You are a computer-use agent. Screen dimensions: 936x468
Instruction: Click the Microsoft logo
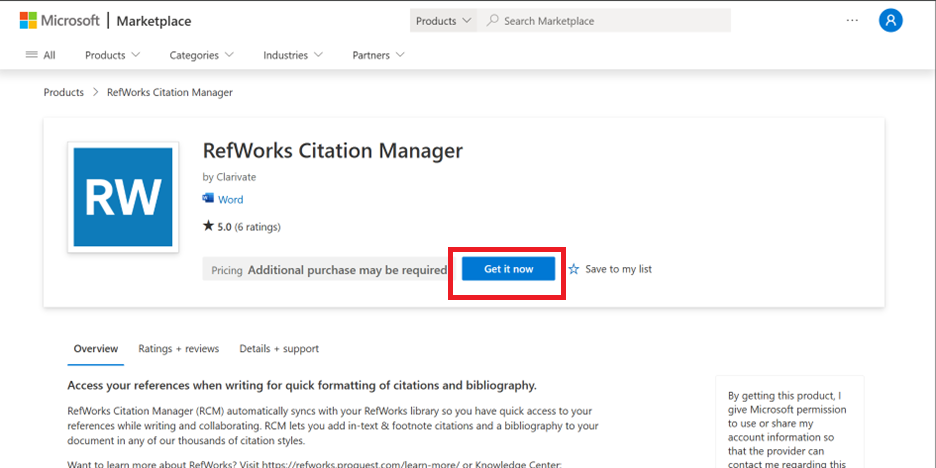(x=59, y=21)
